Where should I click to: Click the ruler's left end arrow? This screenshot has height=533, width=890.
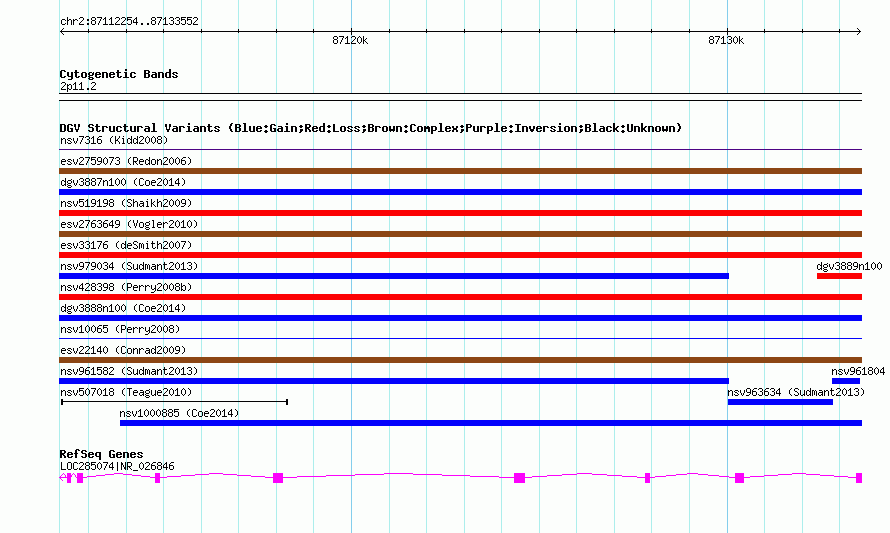click(62, 31)
